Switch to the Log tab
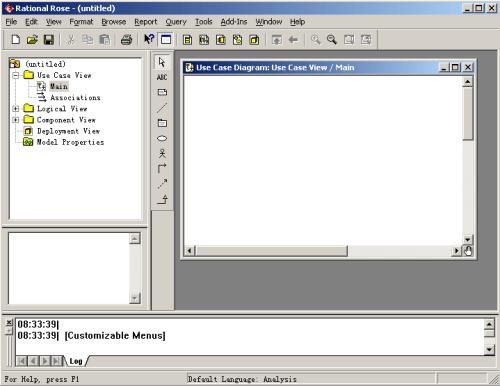The width and height of the screenshot is (500, 386). 76,361
